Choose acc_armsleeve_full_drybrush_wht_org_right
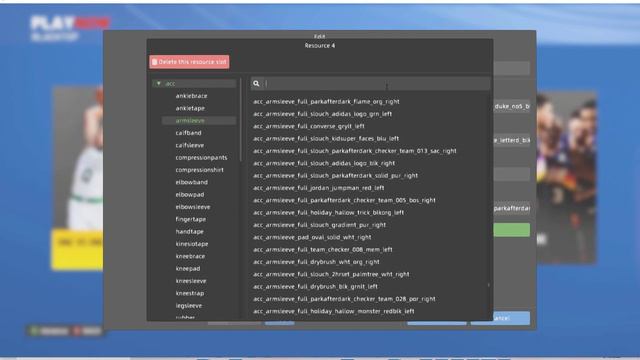This screenshot has height=360, width=640. (x=316, y=262)
